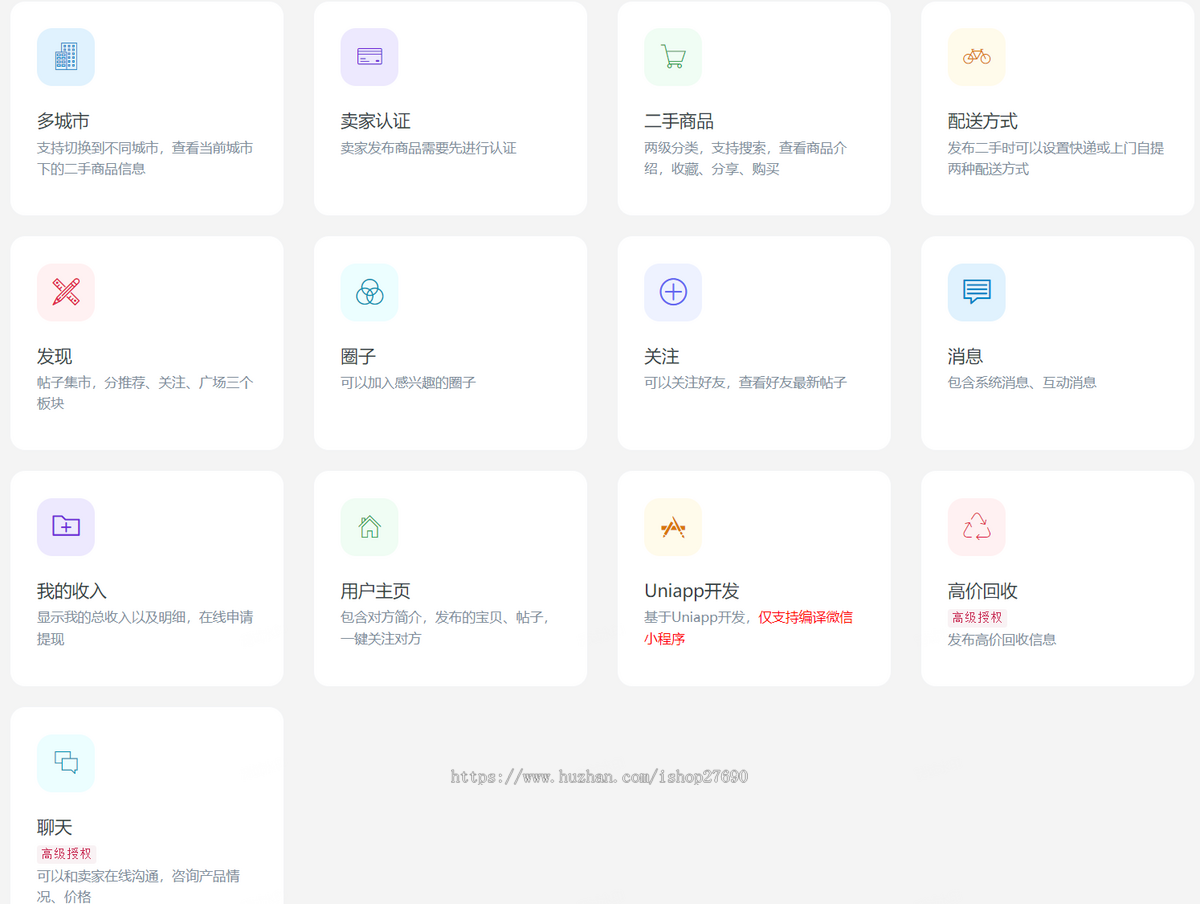Click the description 发布高价回收信息
The image size is (1200, 904).
coord(1002,639)
